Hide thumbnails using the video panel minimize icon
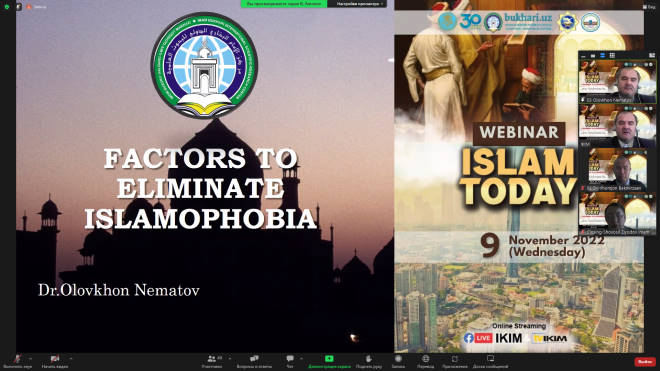Screen dimensions: 660x371 583,56
